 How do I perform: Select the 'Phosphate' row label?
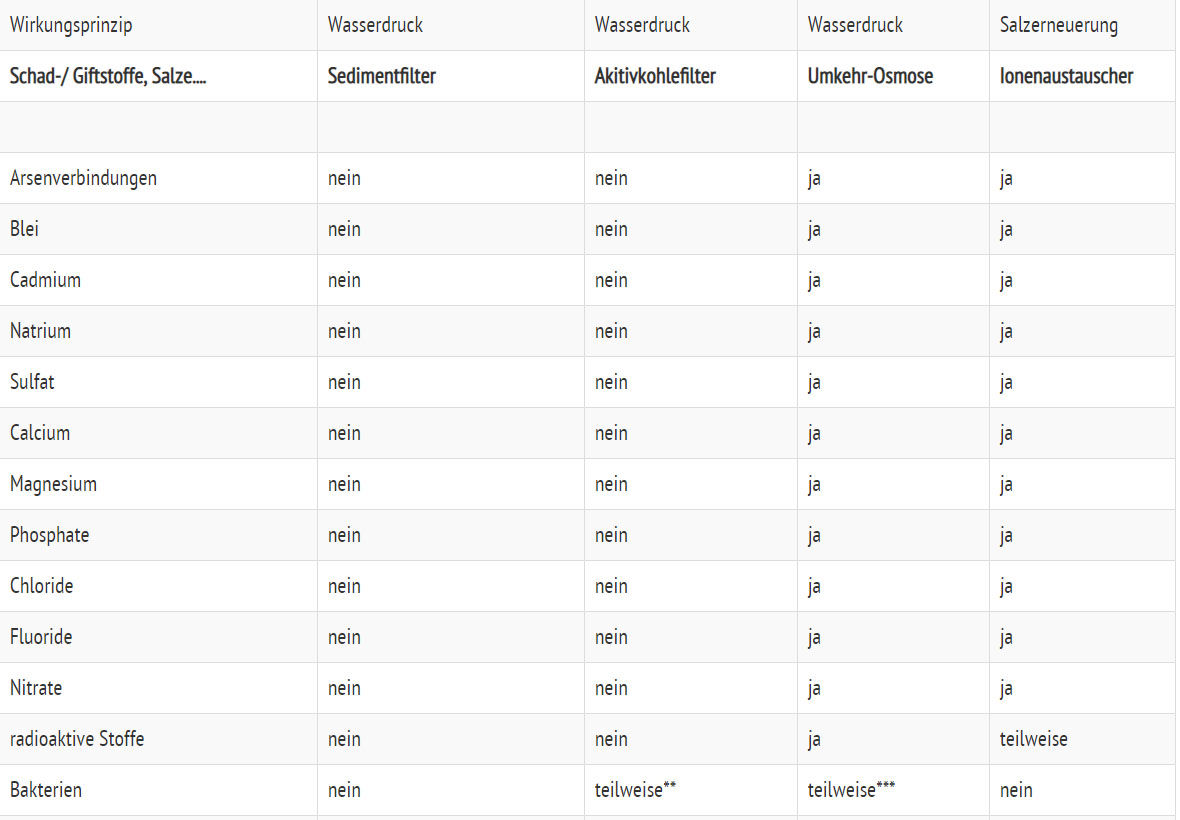click(49, 535)
